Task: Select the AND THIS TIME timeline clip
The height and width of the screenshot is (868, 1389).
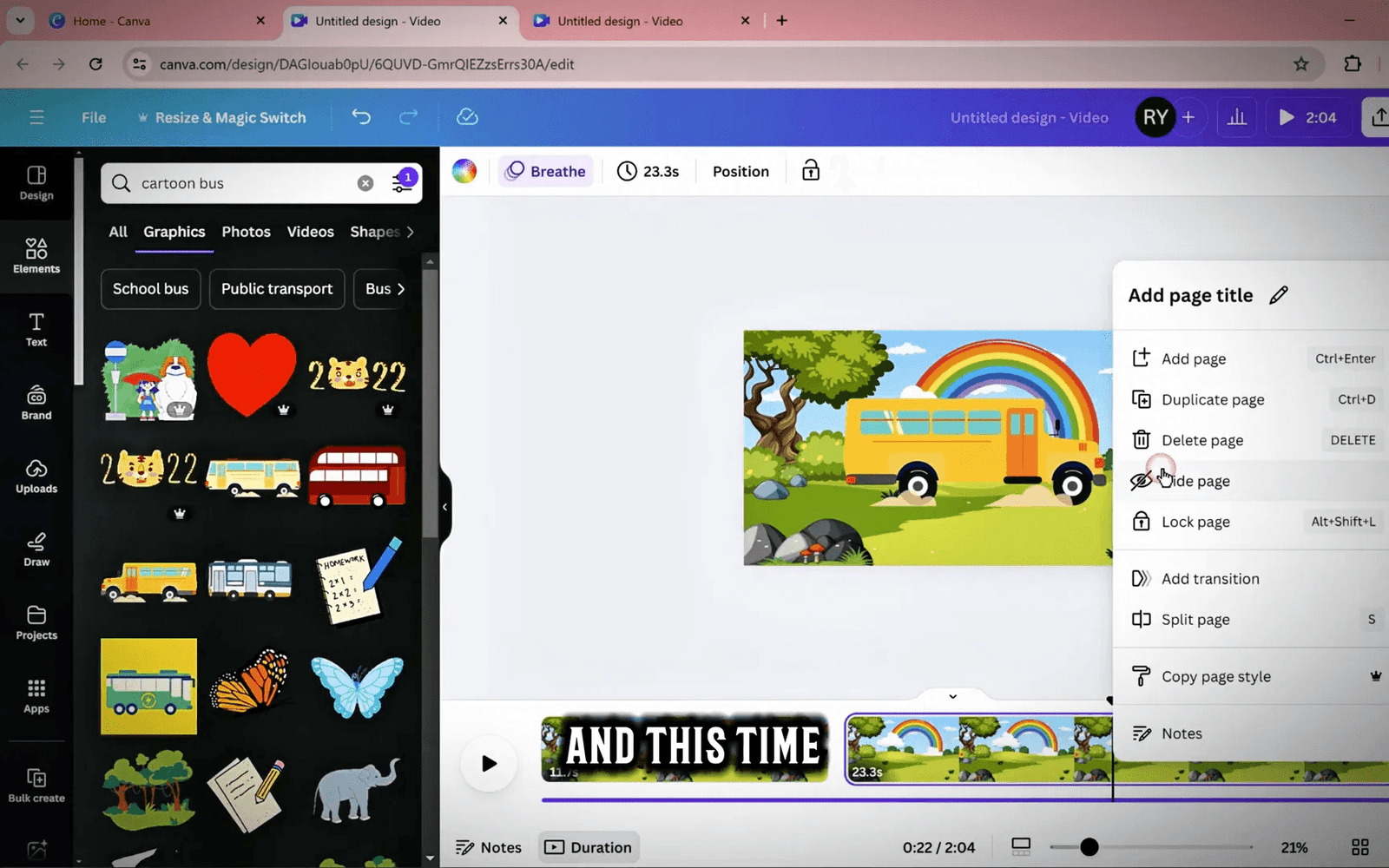Action: [x=685, y=748]
